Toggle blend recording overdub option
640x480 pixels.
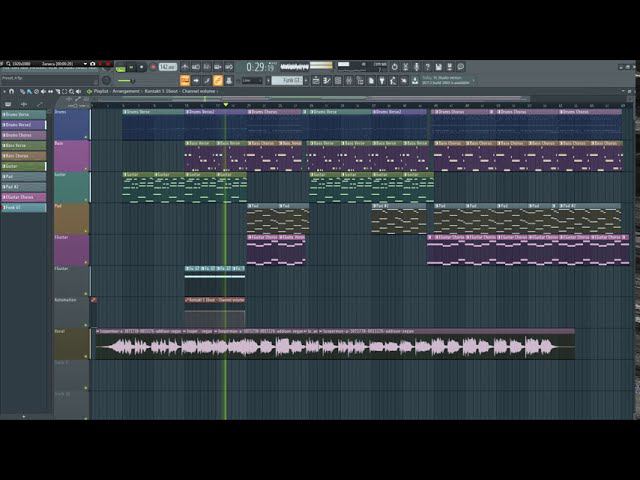click(218, 67)
